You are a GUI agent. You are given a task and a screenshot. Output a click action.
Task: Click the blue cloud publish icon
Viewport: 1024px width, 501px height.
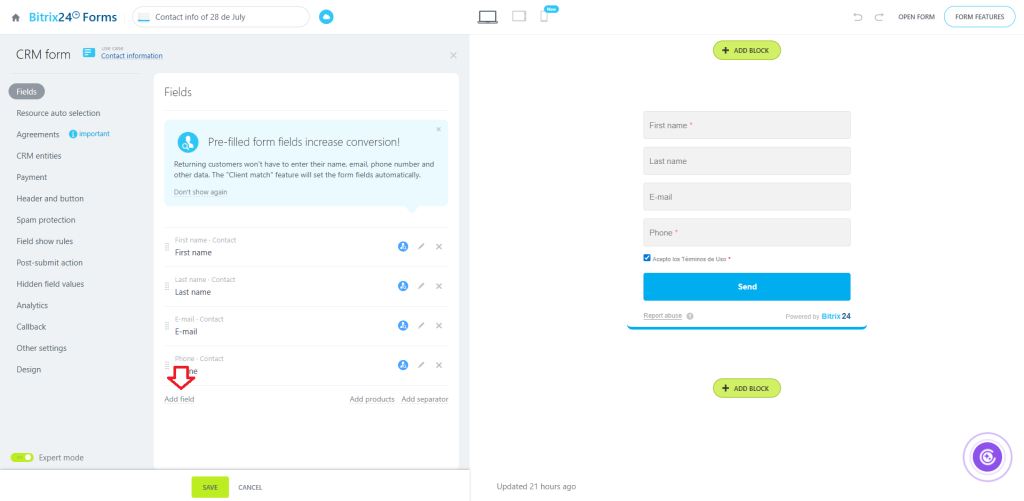pyautogui.click(x=326, y=17)
